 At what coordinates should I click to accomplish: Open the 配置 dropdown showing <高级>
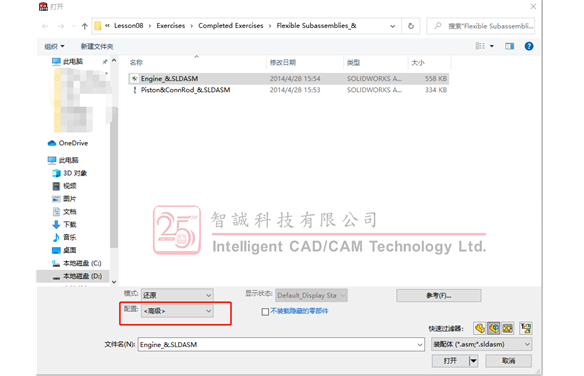177,311
